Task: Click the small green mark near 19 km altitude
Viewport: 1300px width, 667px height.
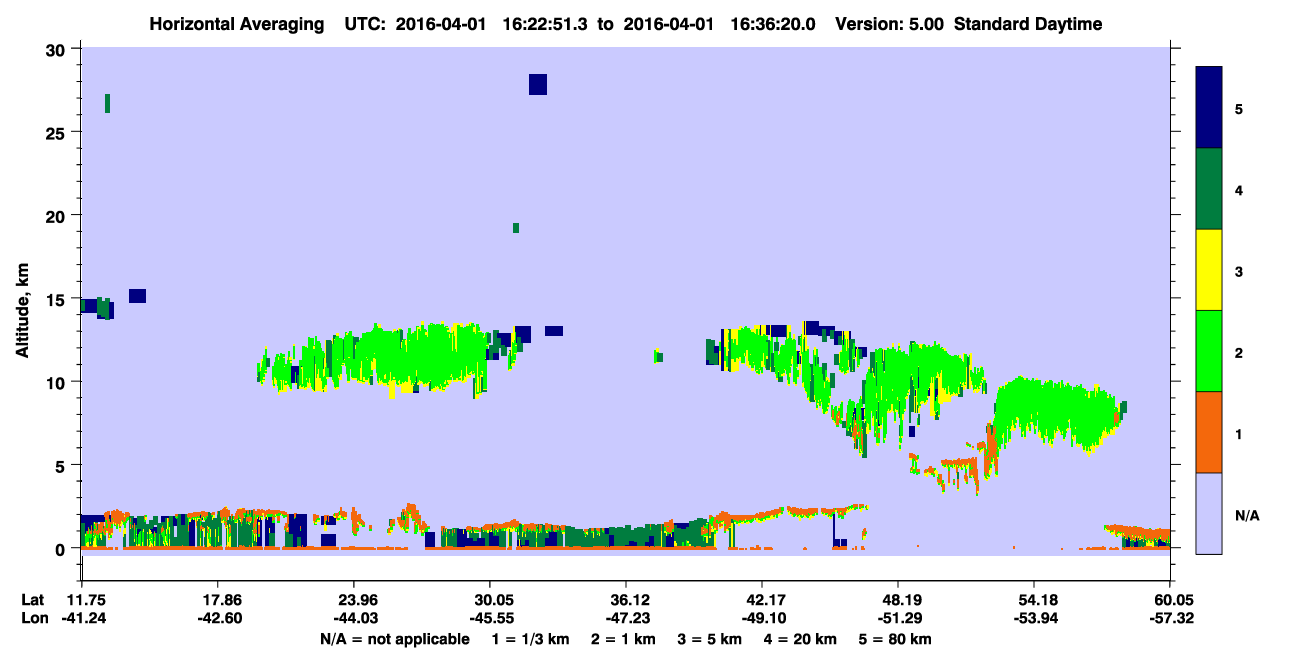Action: [x=516, y=228]
